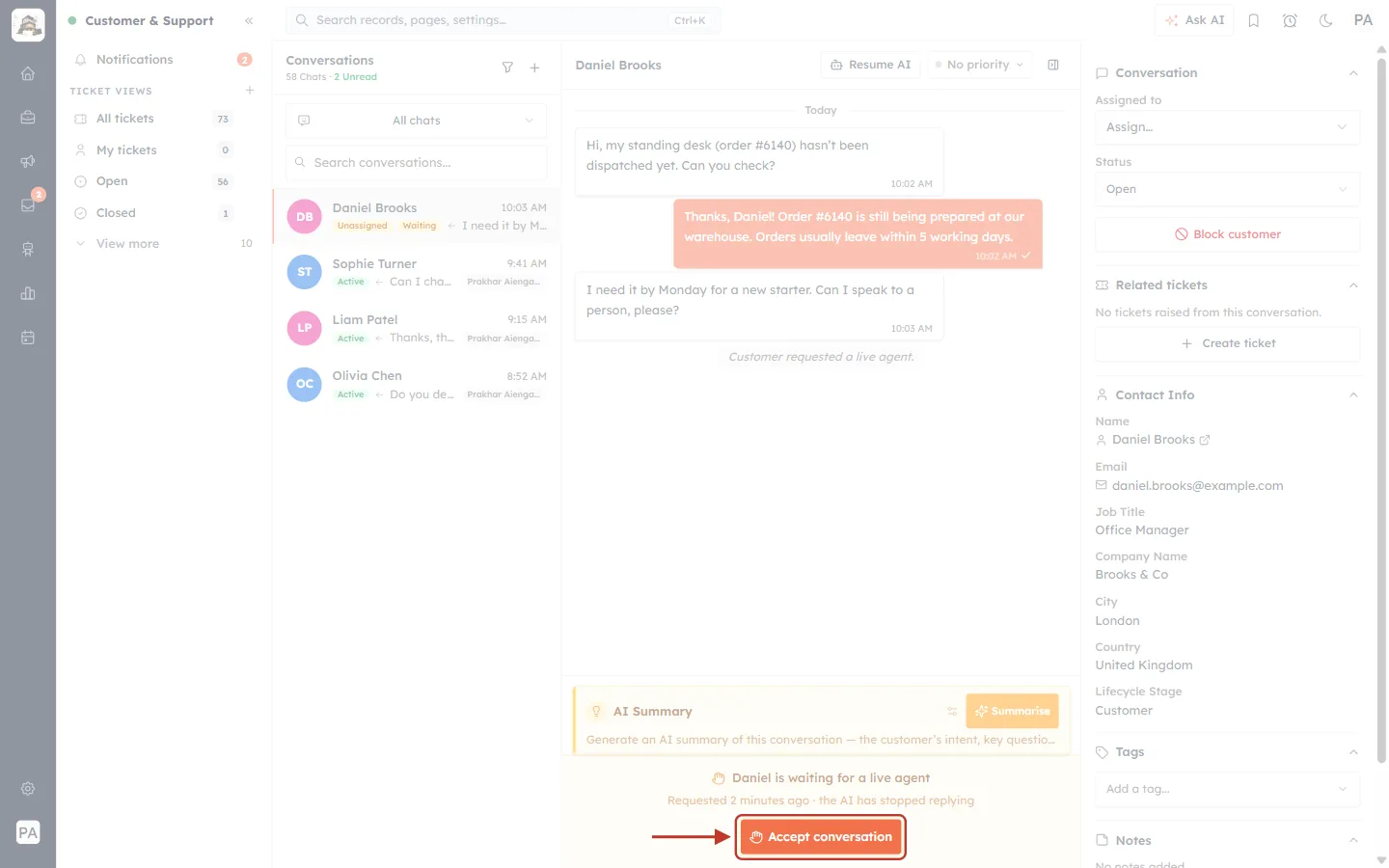Click the PA profile avatar in top bar

pyautogui.click(x=1363, y=20)
